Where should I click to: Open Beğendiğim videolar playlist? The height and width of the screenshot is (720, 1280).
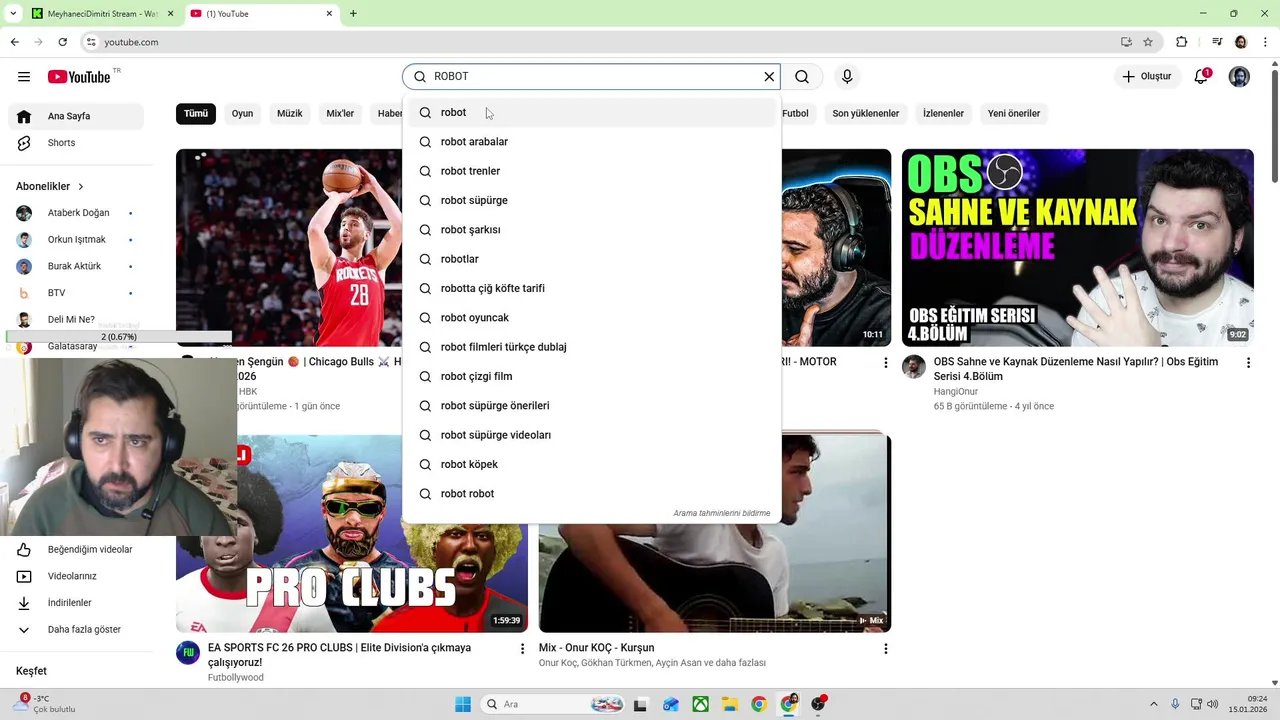76,549
